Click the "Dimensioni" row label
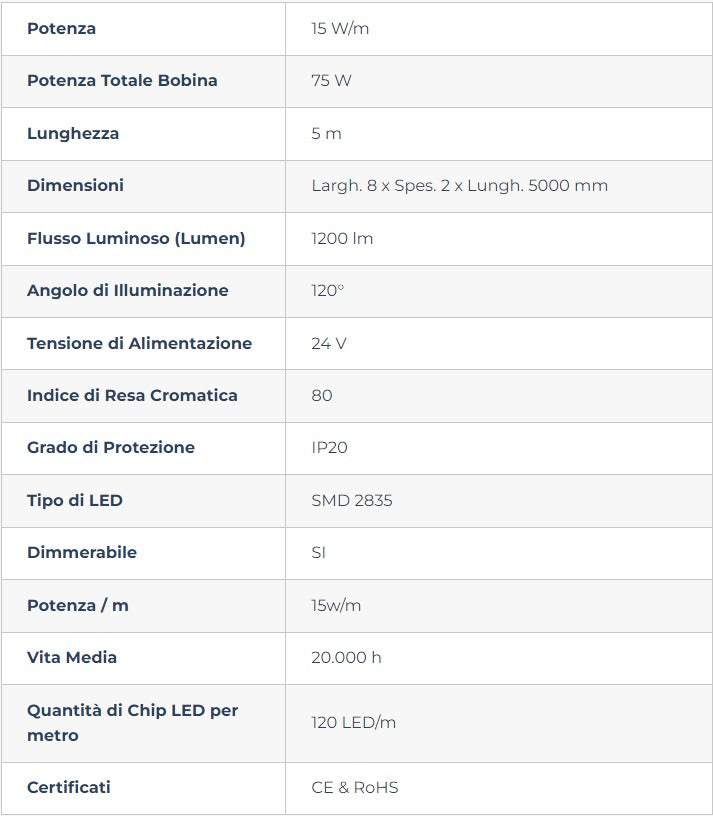The image size is (713, 816). [76, 185]
